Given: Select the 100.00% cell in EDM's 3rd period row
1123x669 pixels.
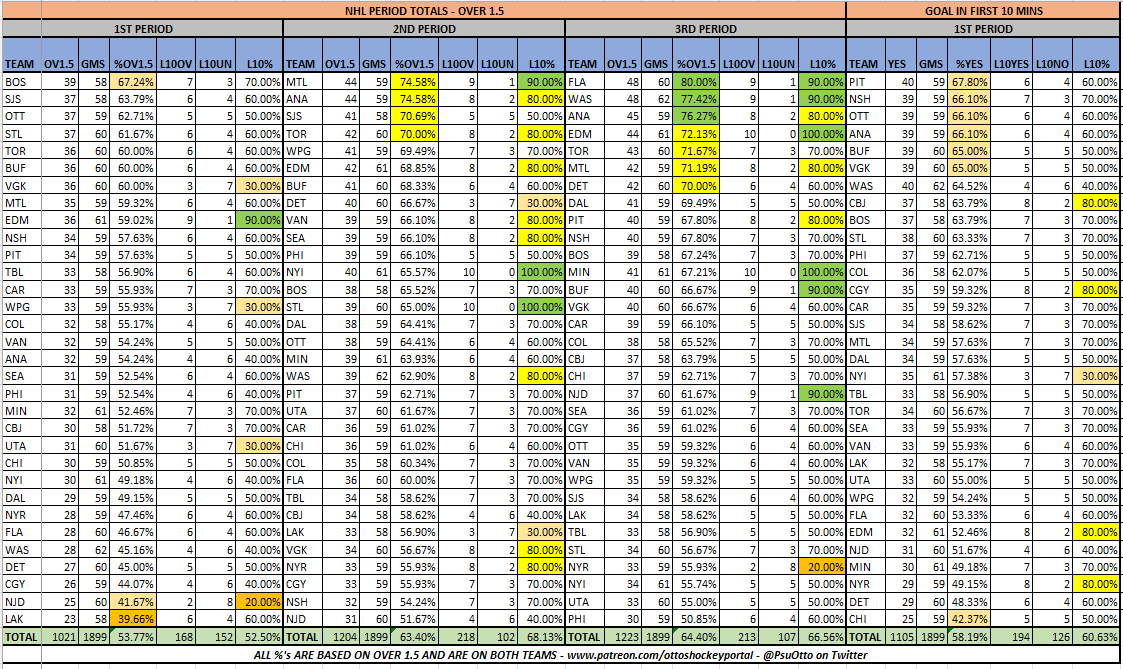Looking at the screenshot, I should point(821,134).
